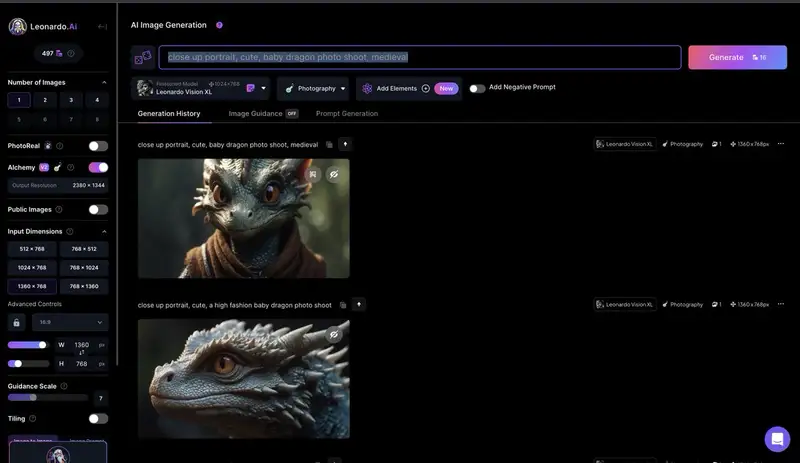Click Leonardo Vision XL tag on medieval generation
800x463 pixels.
(624, 144)
